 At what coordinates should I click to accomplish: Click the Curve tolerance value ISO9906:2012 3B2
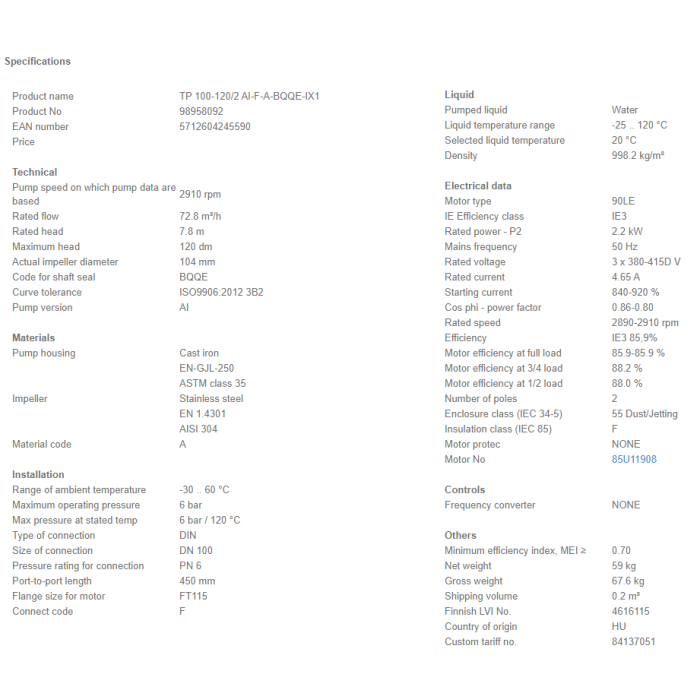pyautogui.click(x=221, y=292)
